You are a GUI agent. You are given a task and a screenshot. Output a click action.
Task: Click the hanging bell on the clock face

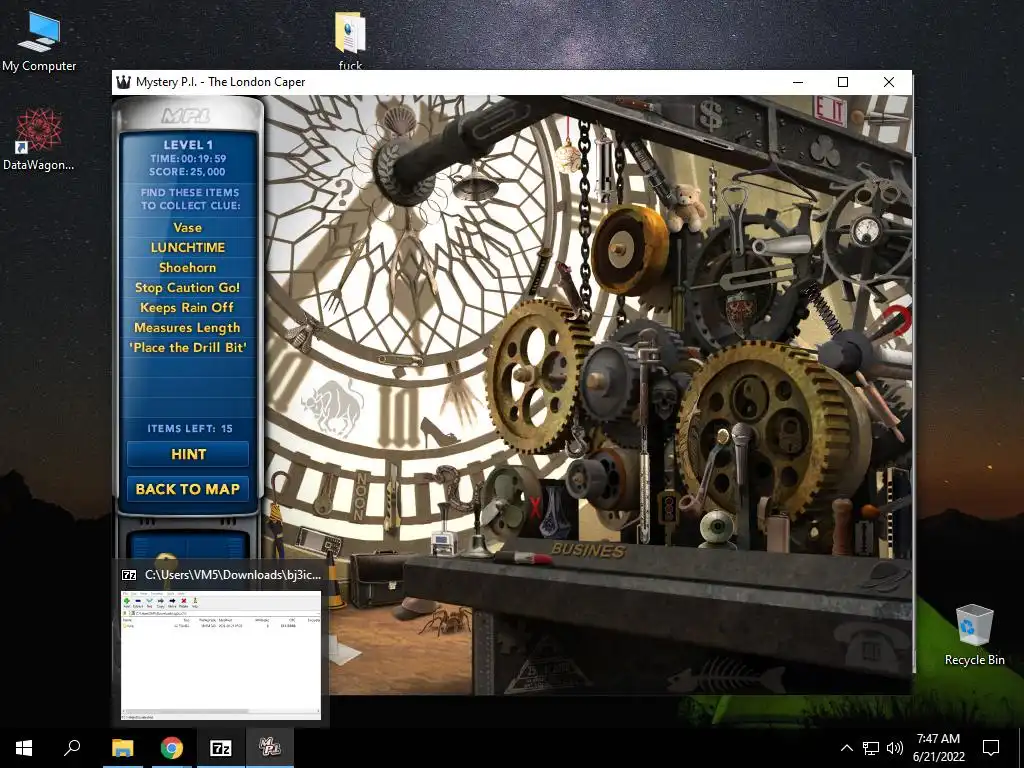click(475, 183)
